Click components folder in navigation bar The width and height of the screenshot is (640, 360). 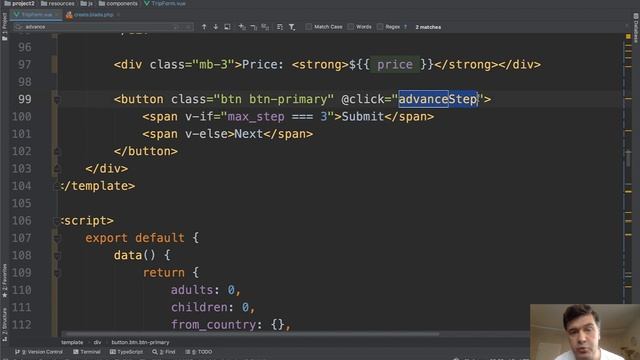pos(118,4)
